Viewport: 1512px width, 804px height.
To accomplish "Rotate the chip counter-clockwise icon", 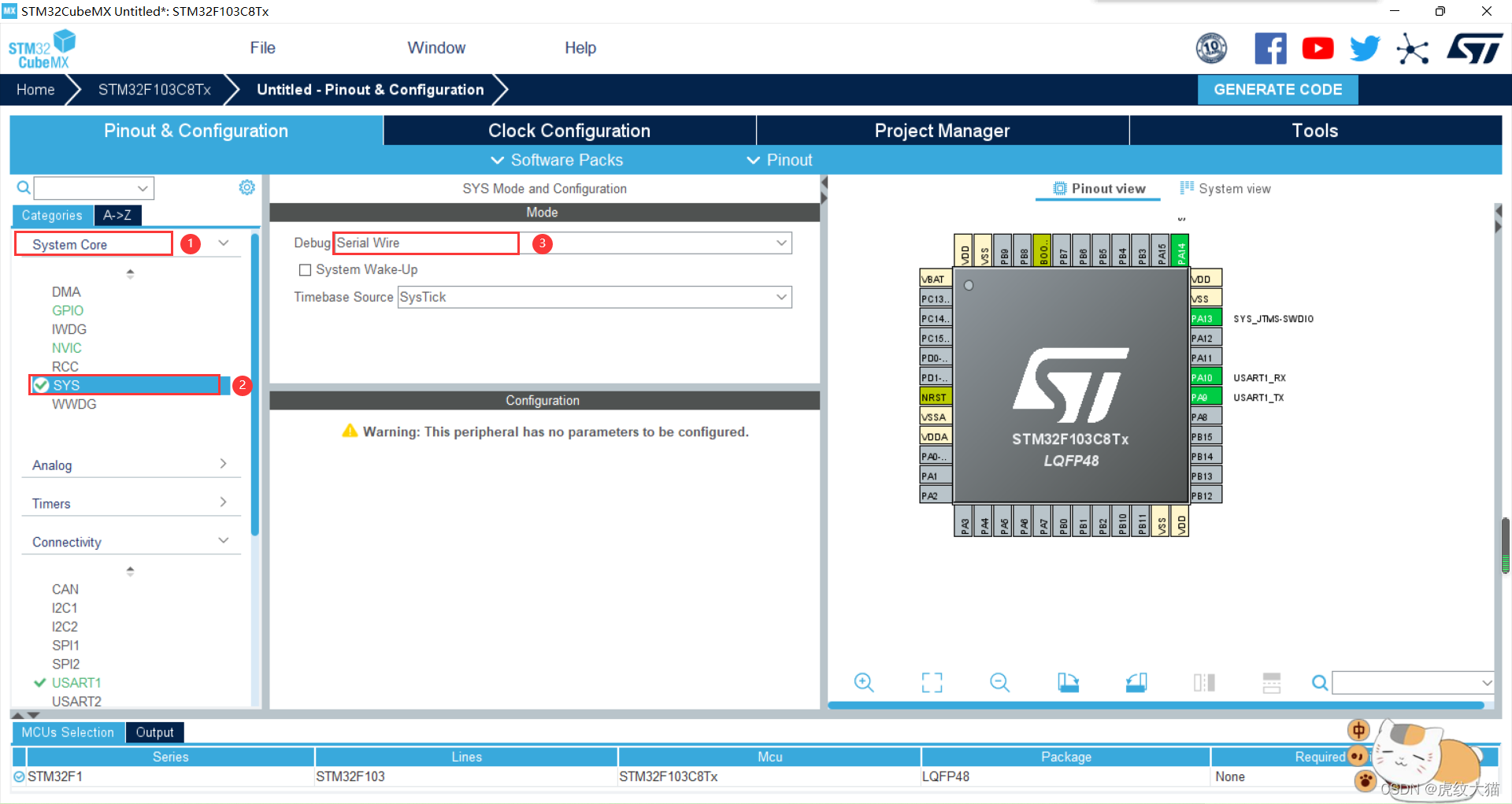I will (1136, 682).
